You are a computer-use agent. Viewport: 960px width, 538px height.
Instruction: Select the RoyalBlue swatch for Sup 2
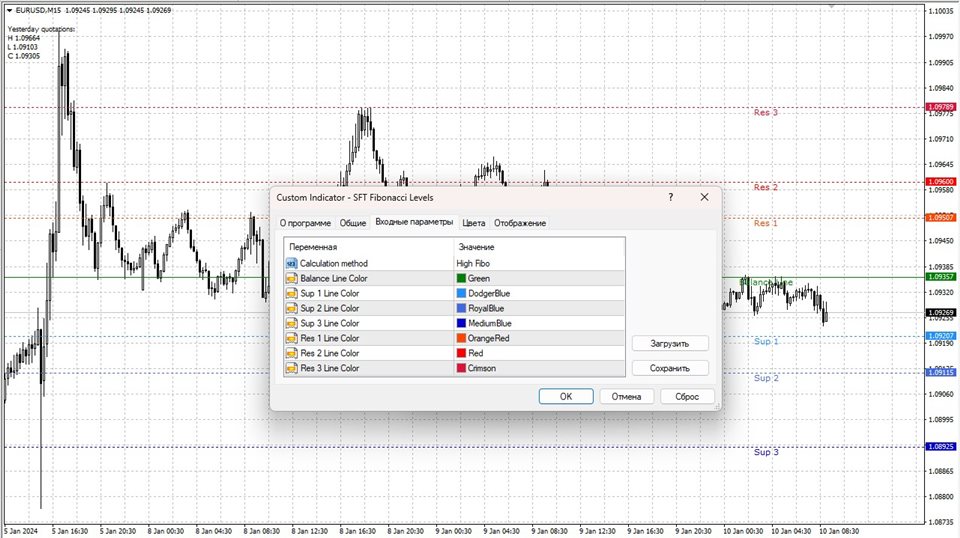click(462, 308)
